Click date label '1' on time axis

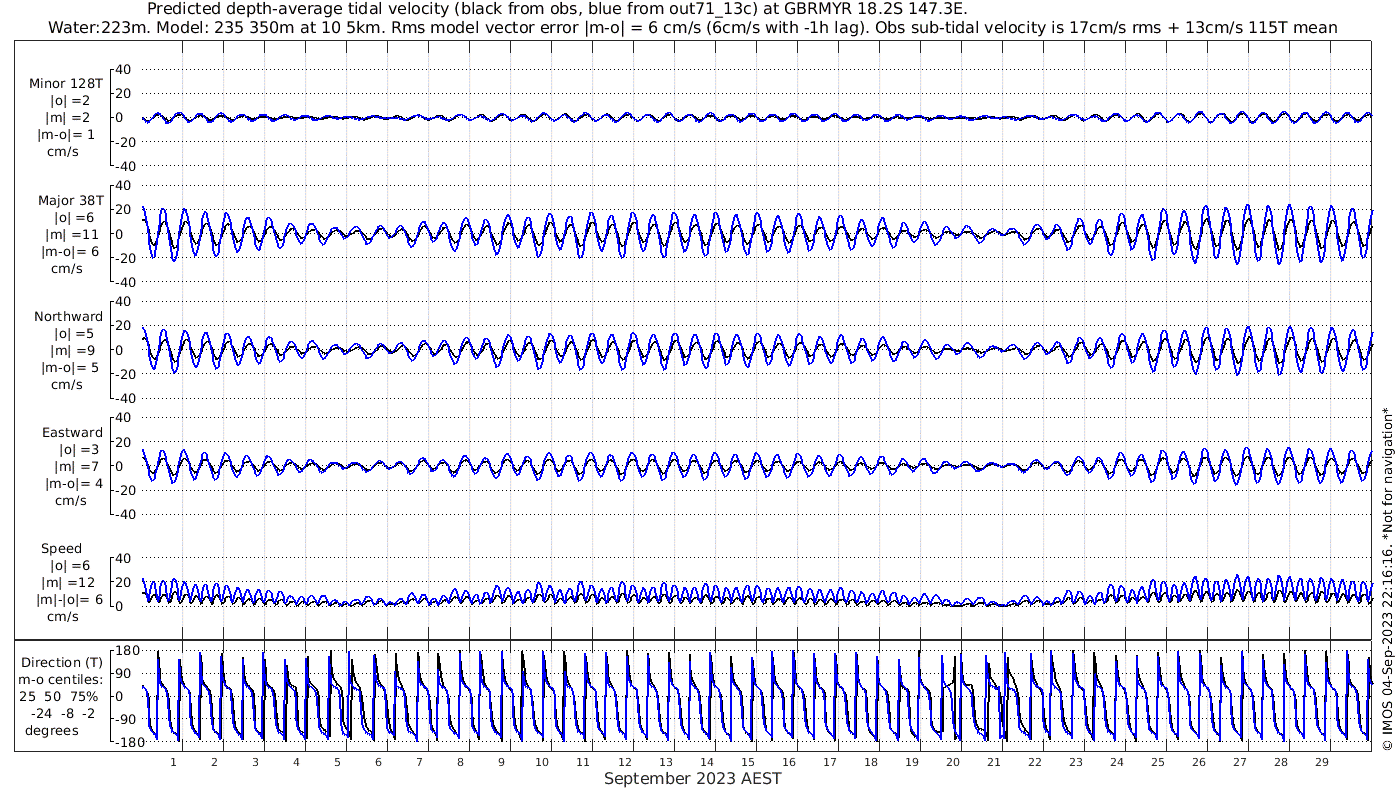pos(173,762)
